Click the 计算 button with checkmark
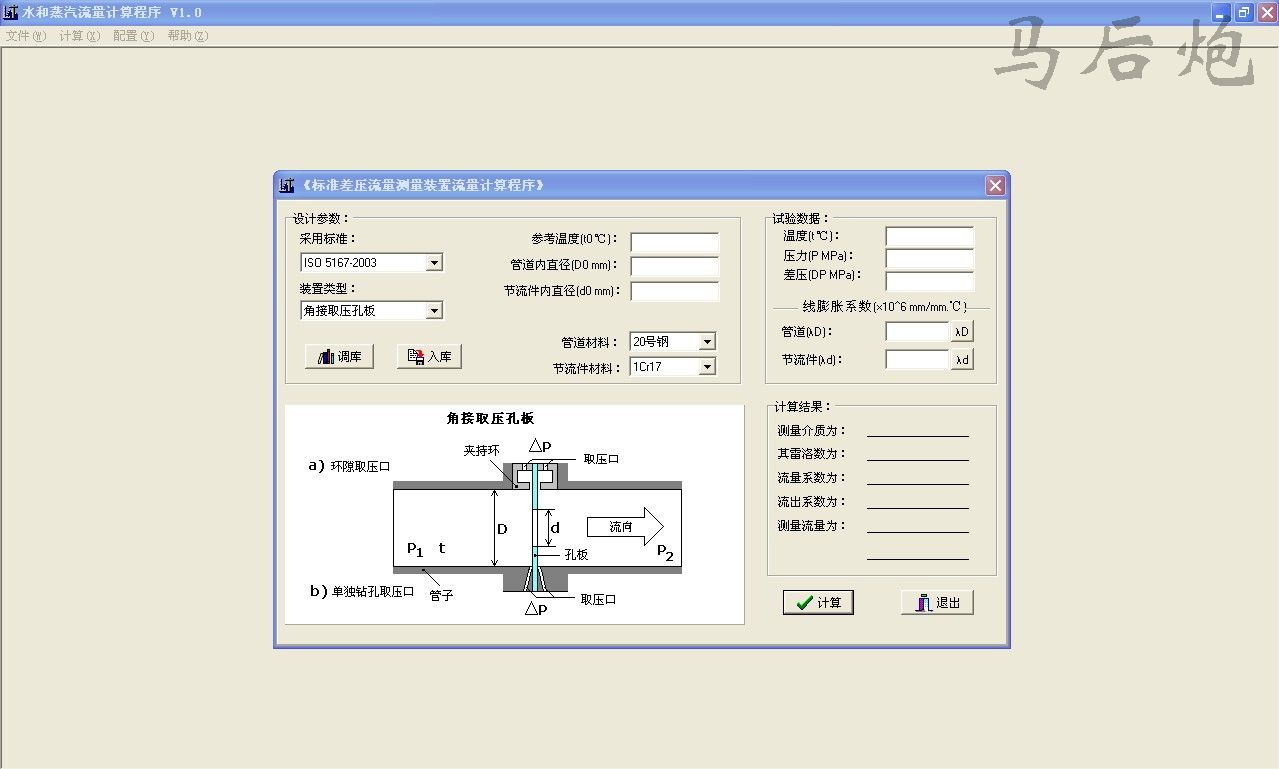The height and width of the screenshot is (769, 1279). tap(818, 602)
